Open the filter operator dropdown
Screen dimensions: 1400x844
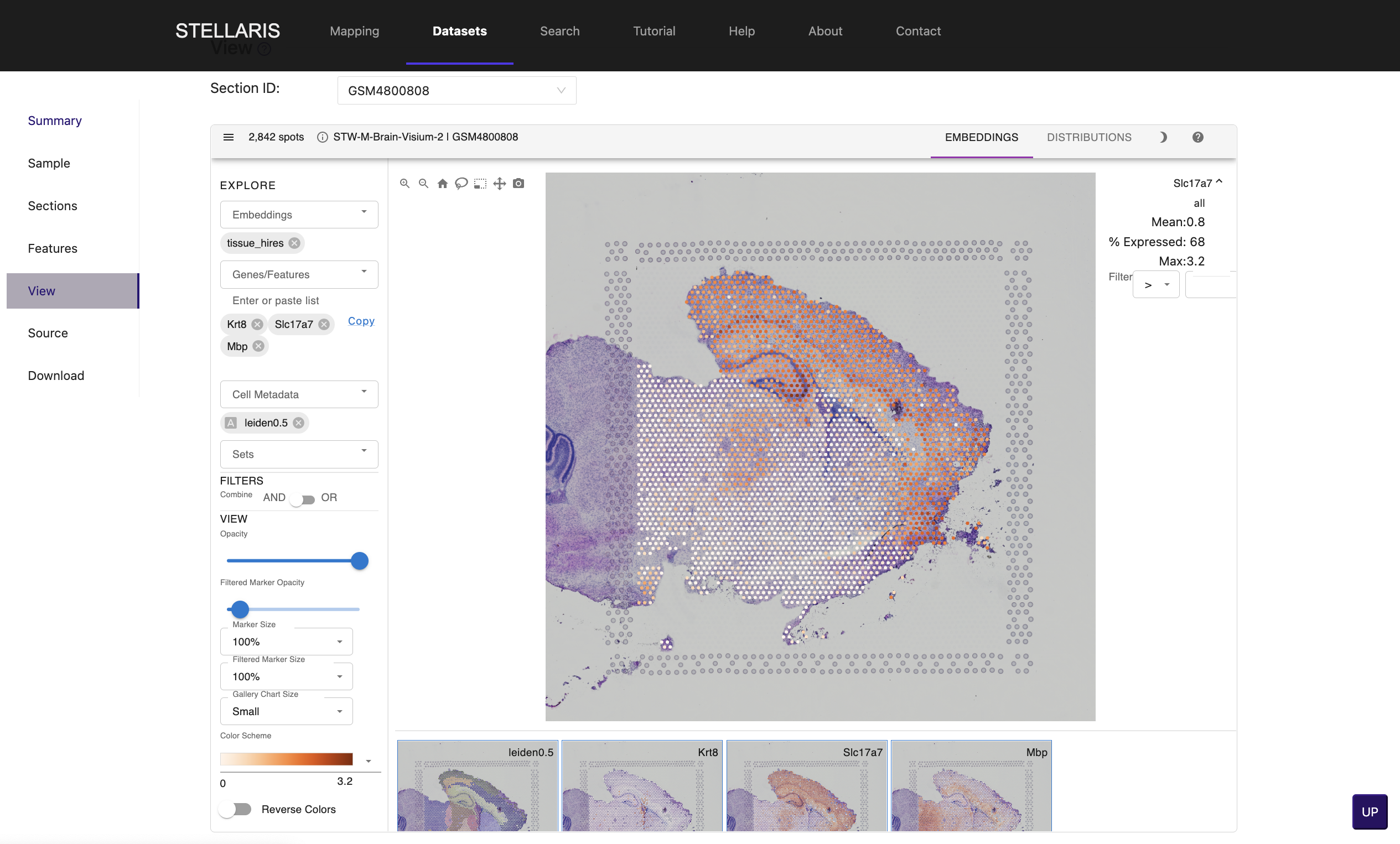click(x=1155, y=284)
